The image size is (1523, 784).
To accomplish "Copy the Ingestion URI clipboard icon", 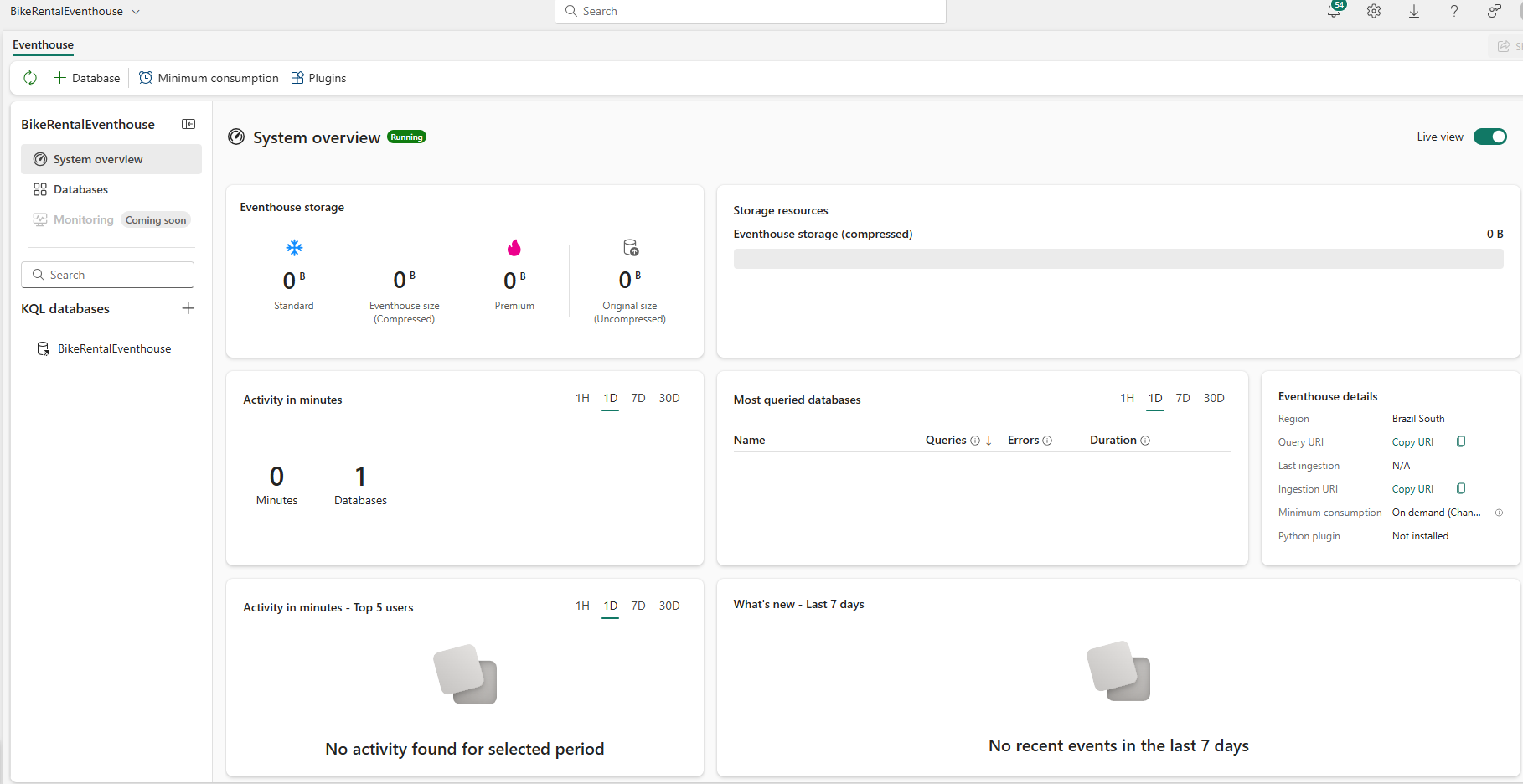I will tap(1461, 488).
